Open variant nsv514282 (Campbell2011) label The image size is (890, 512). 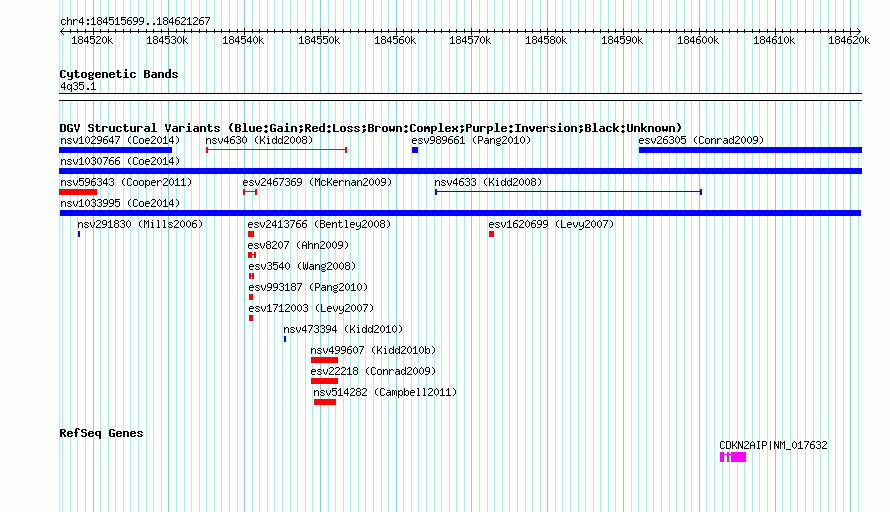(385, 392)
